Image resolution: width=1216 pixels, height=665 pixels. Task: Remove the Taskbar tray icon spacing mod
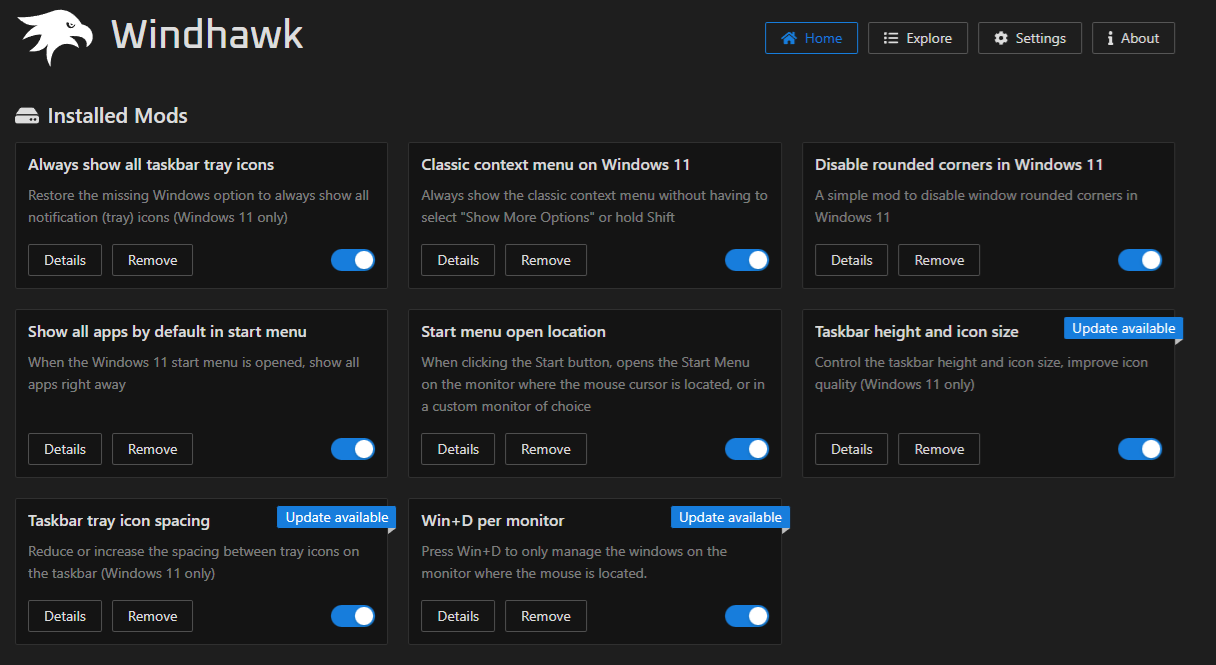coord(152,616)
